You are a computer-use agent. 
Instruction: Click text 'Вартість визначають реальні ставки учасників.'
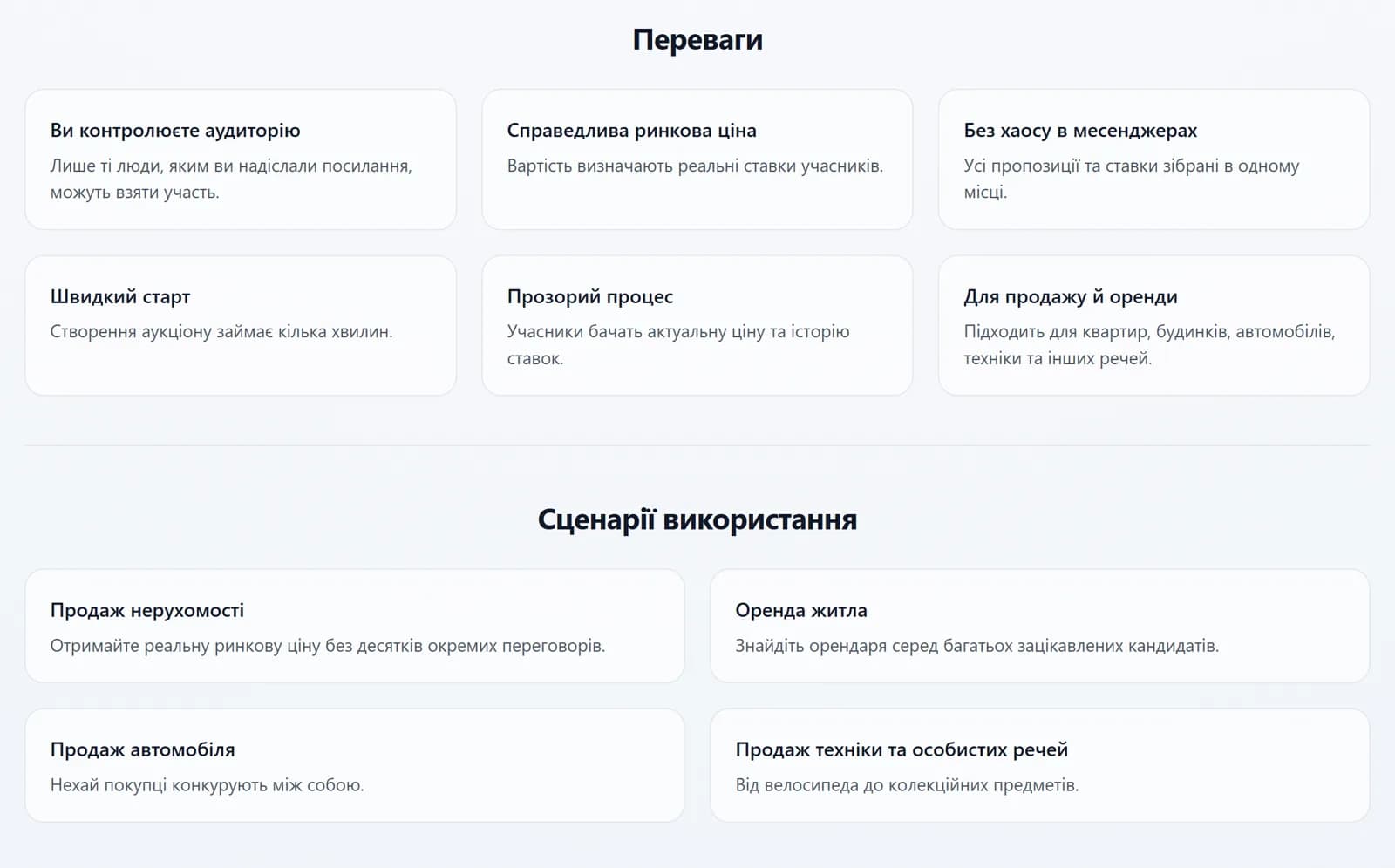[695, 166]
